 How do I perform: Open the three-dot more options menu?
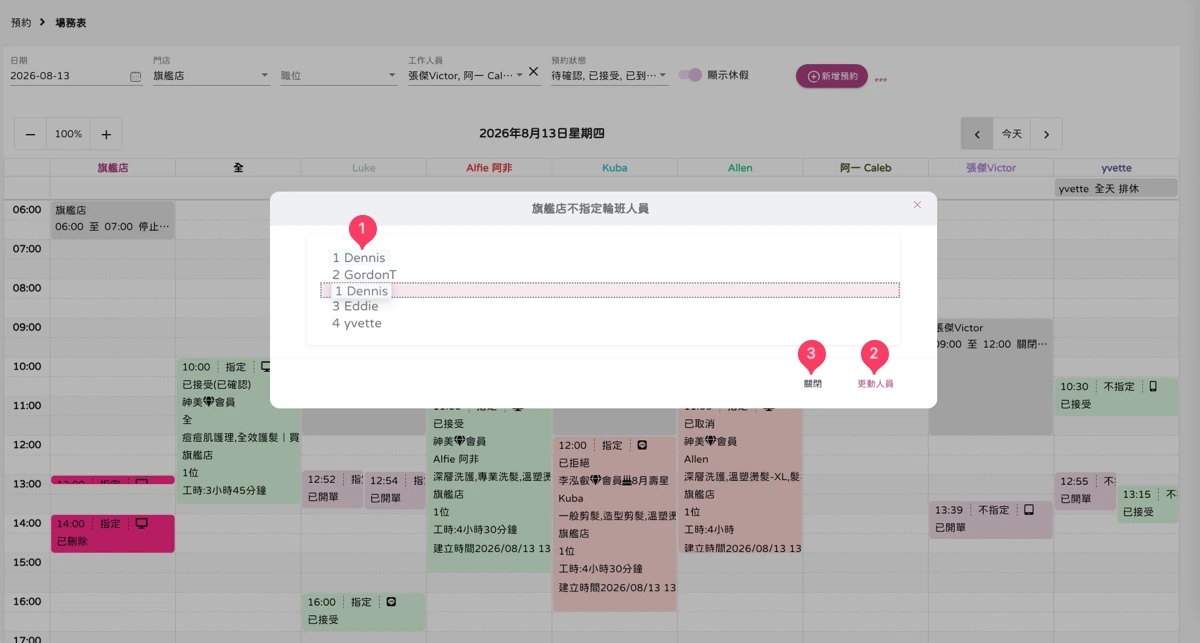(881, 80)
